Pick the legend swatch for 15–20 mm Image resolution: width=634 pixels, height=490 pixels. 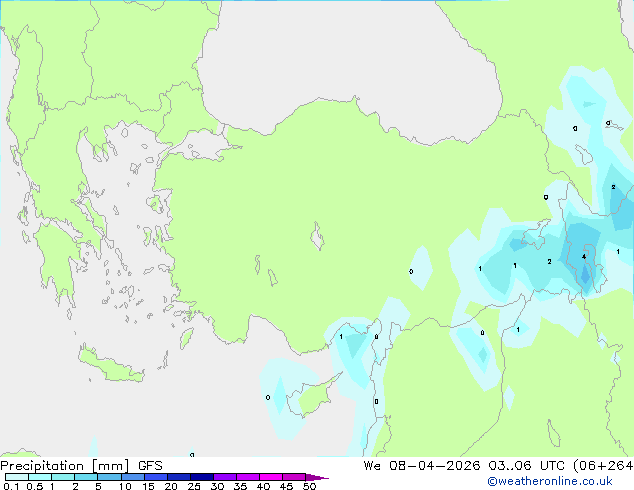(x=156, y=477)
